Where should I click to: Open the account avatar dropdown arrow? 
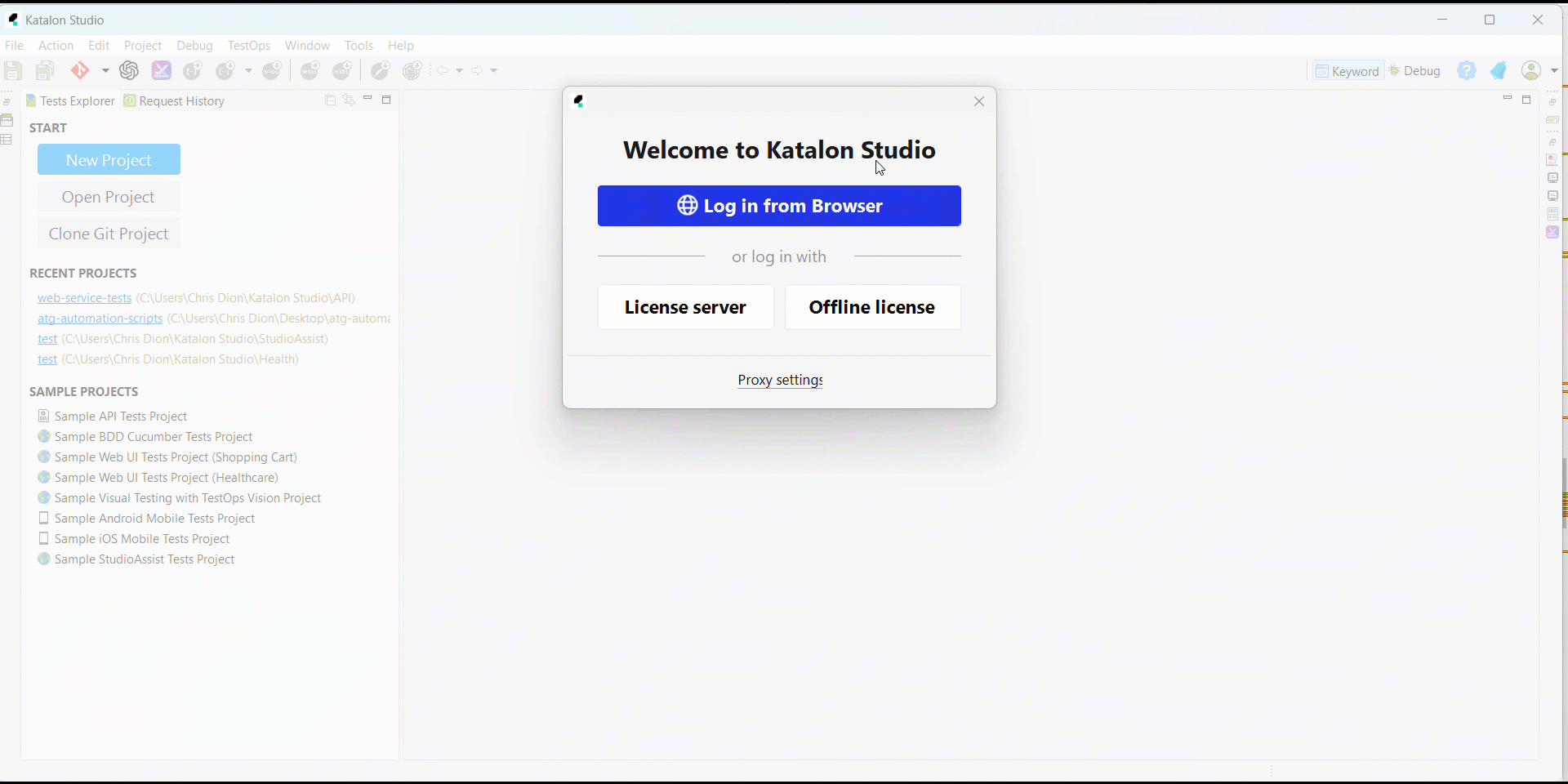pos(1554,71)
